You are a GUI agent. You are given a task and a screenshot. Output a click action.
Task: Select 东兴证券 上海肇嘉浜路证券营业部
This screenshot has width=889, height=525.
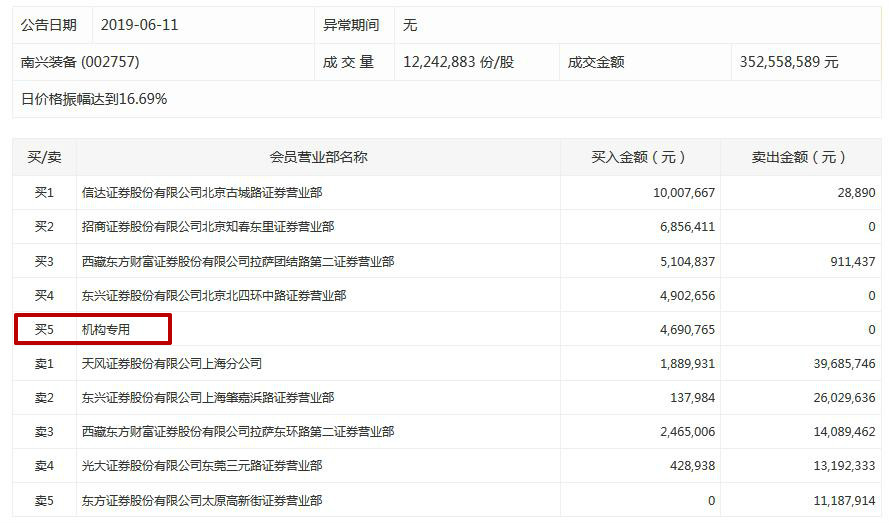(214, 398)
